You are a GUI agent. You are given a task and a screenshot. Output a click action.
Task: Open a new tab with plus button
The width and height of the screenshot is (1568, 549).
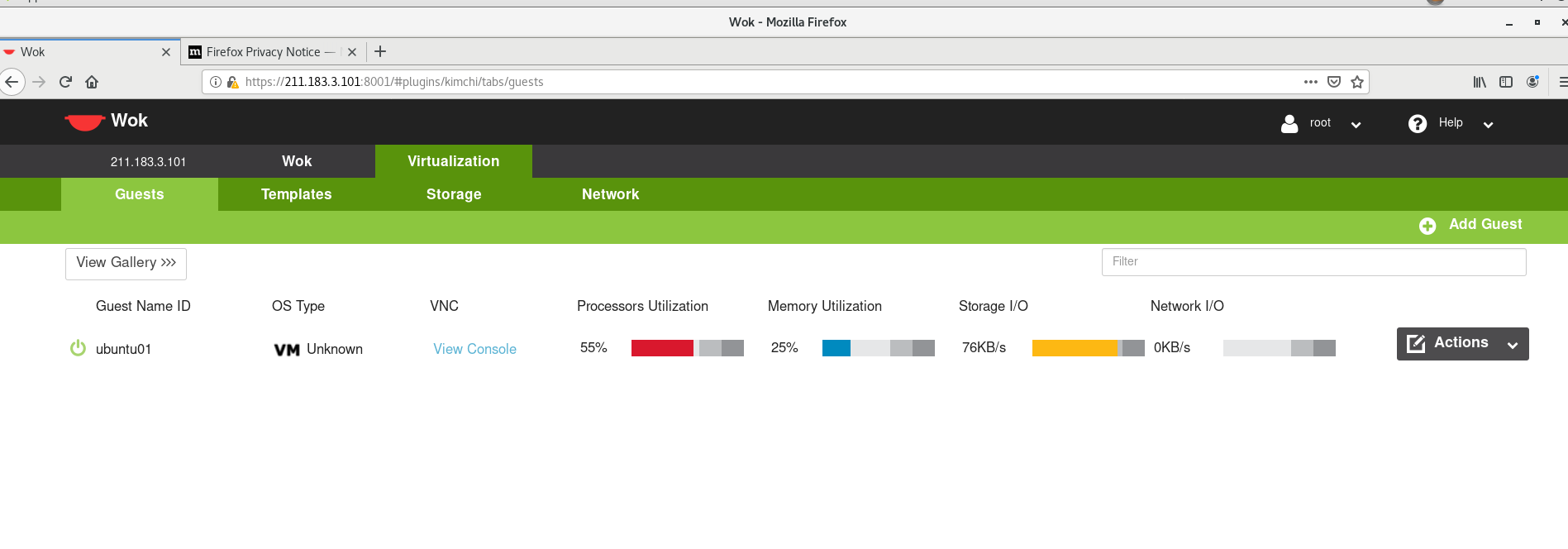pos(380,51)
